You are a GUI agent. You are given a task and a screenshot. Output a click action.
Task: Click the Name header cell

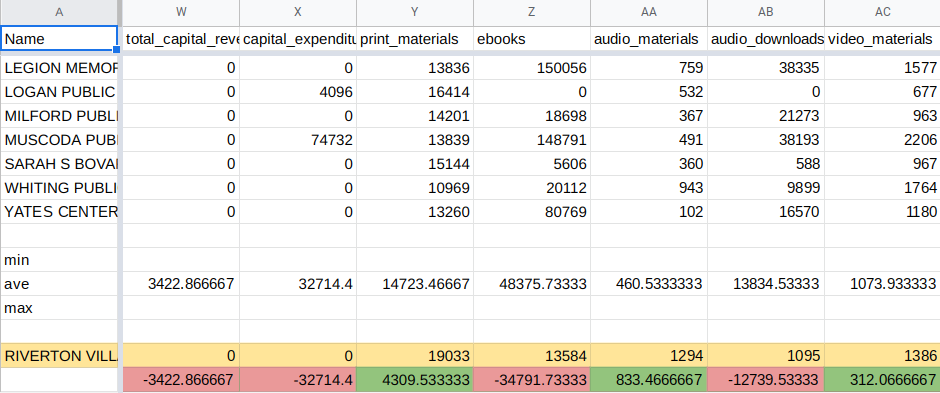[59, 39]
